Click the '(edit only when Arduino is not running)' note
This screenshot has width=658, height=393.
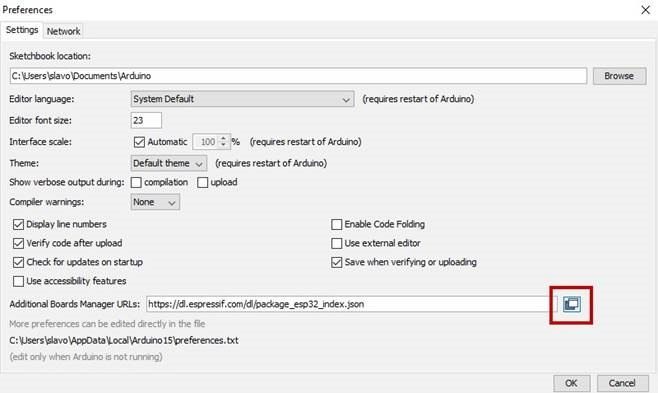click(x=86, y=357)
